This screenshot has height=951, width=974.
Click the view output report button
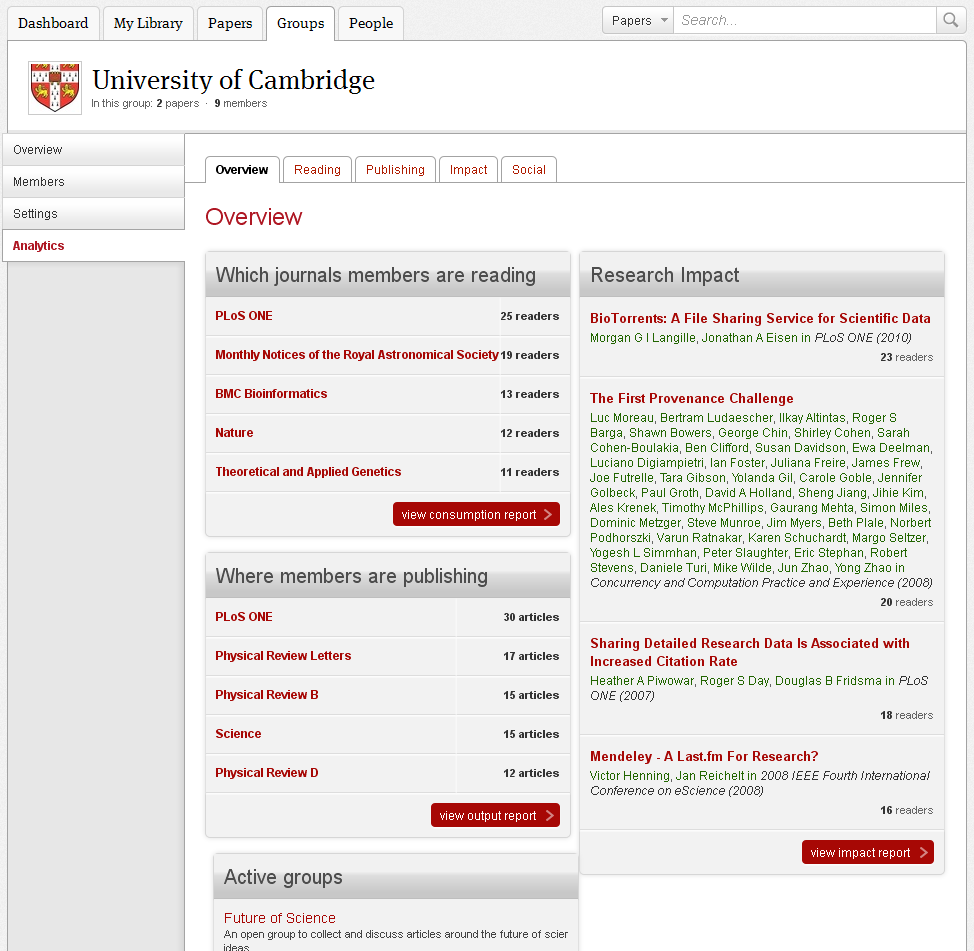pos(496,816)
